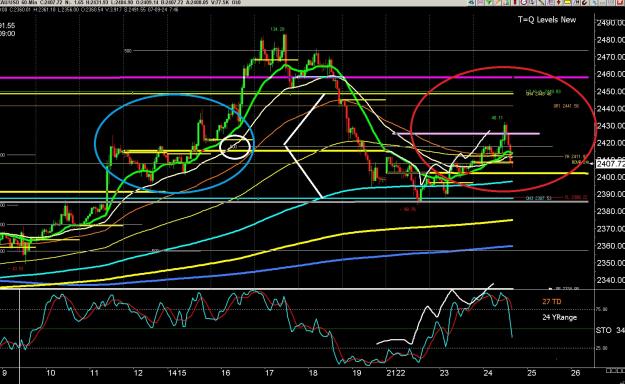Click the 2400.00 price axis label
625x384 pixels.
(610, 177)
